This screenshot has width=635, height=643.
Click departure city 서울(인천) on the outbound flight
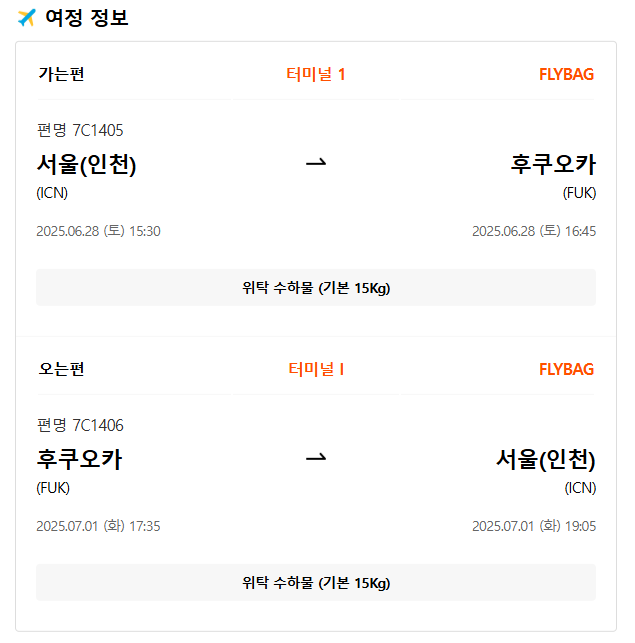[x=86, y=165]
